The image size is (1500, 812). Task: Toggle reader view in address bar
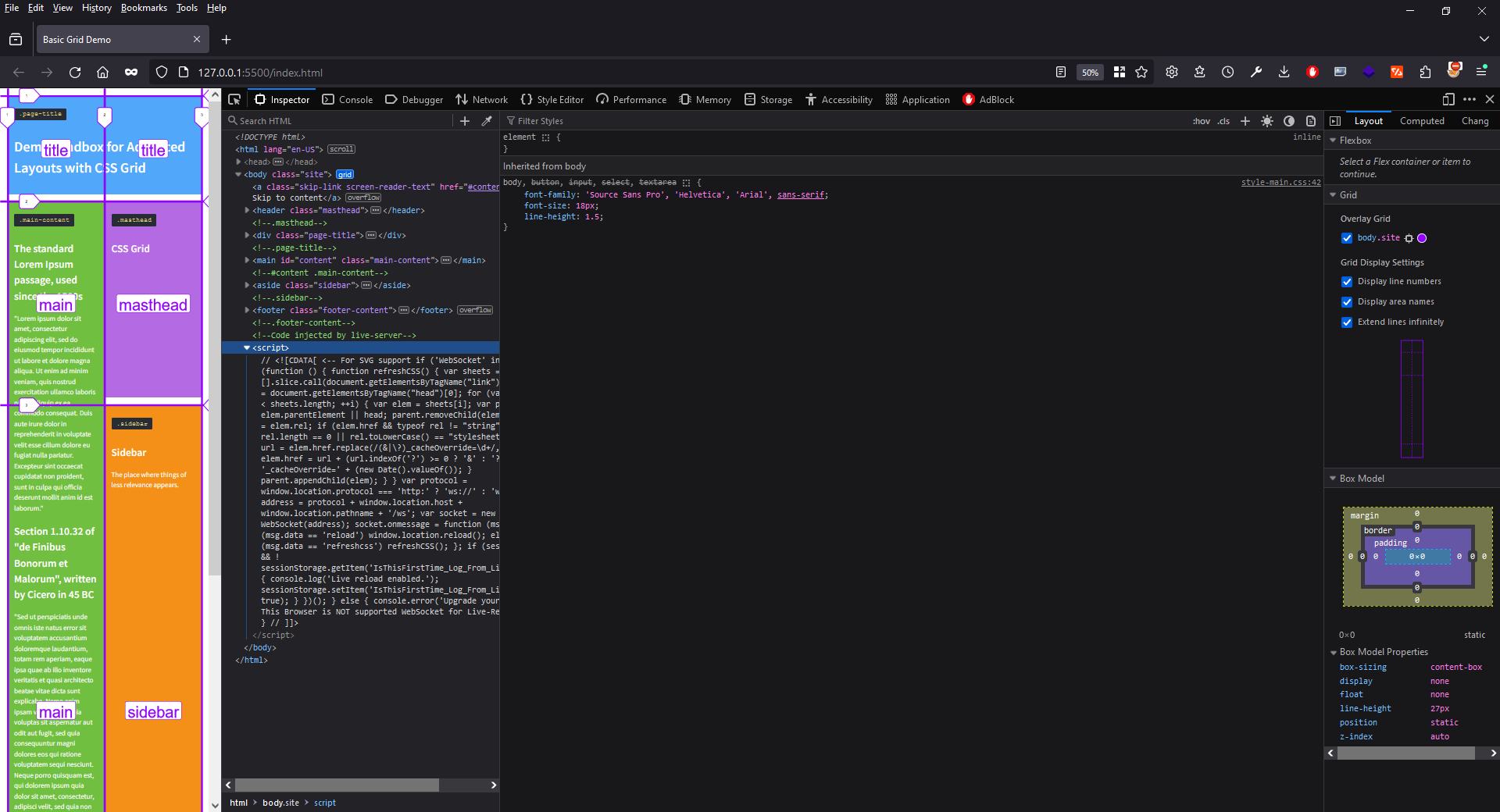click(x=1060, y=72)
